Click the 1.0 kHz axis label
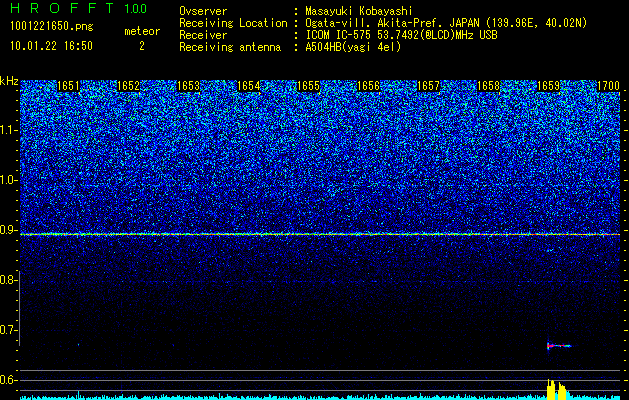This screenshot has width=629, height=400. click(x=9, y=180)
